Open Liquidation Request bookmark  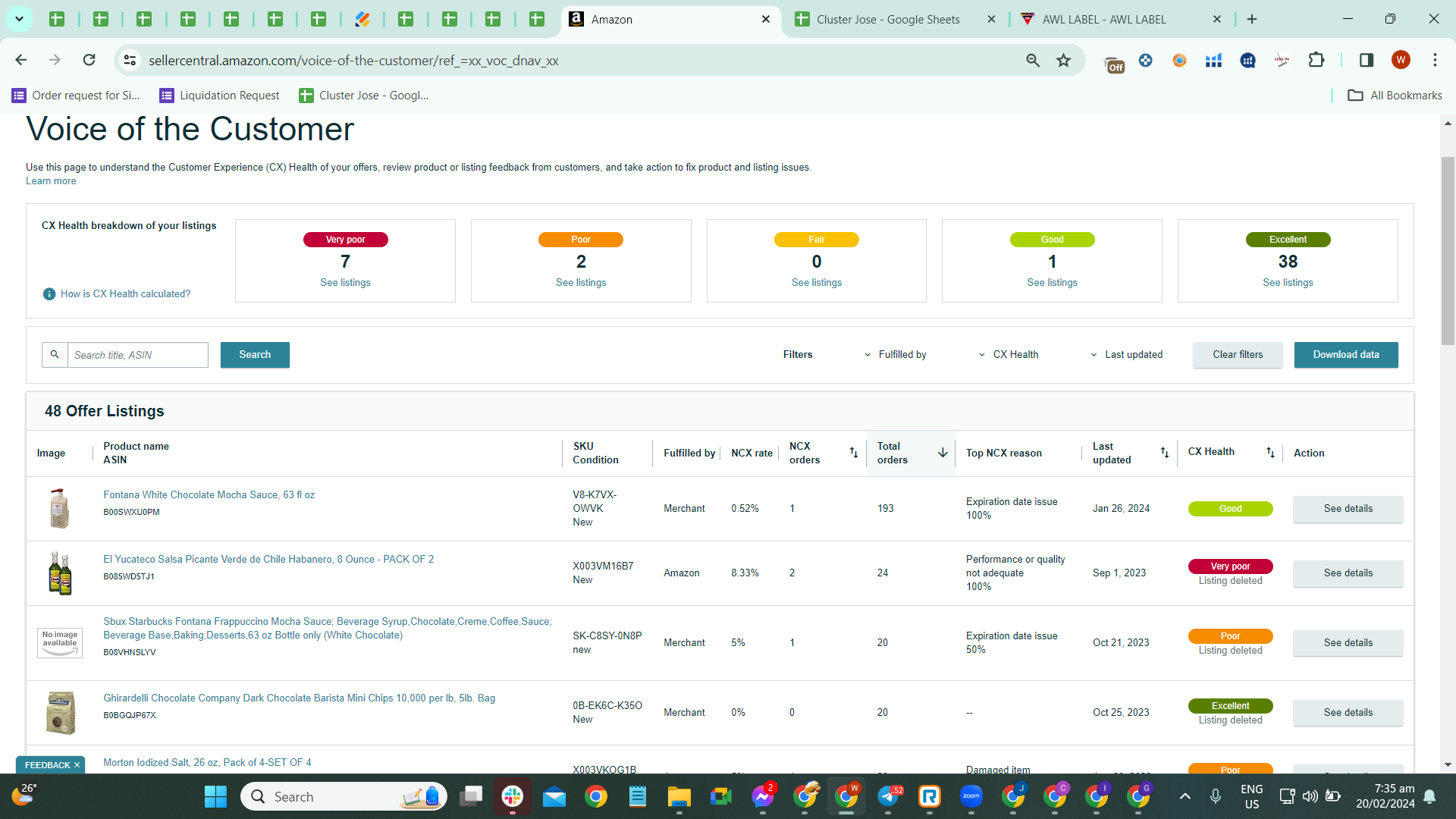pyautogui.click(x=219, y=96)
